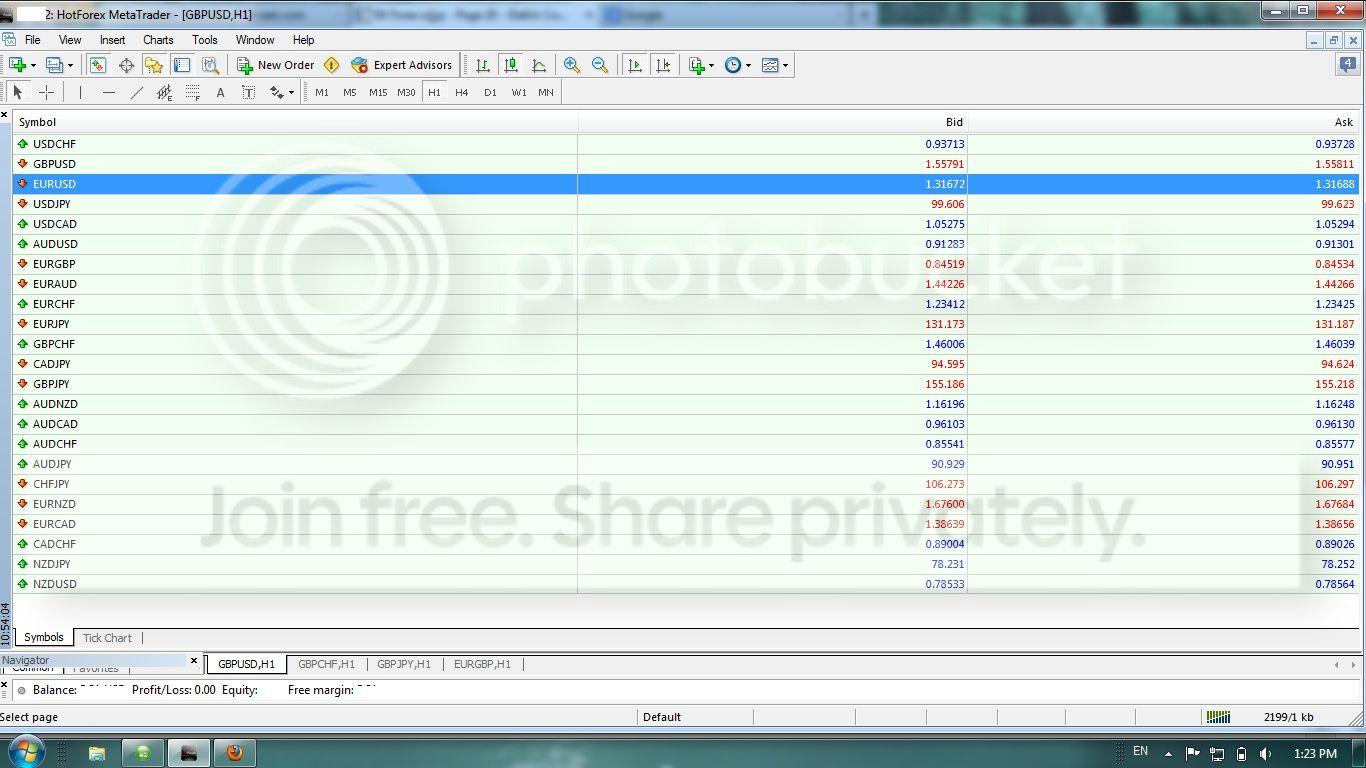Toggle the Navigator folder-star icon
The width and height of the screenshot is (1366, 768).
coord(154,65)
